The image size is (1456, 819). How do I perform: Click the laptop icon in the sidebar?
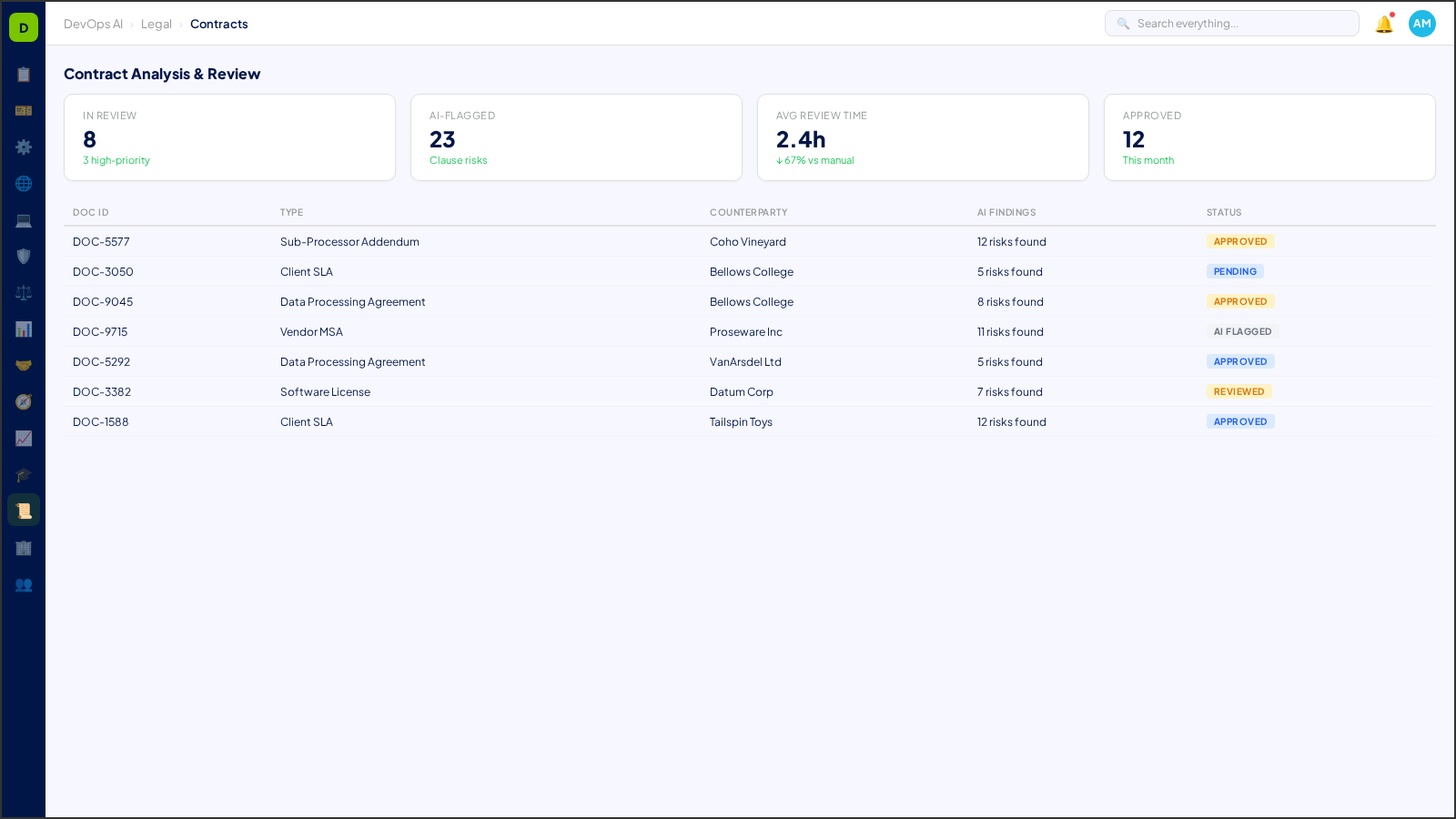(x=24, y=220)
